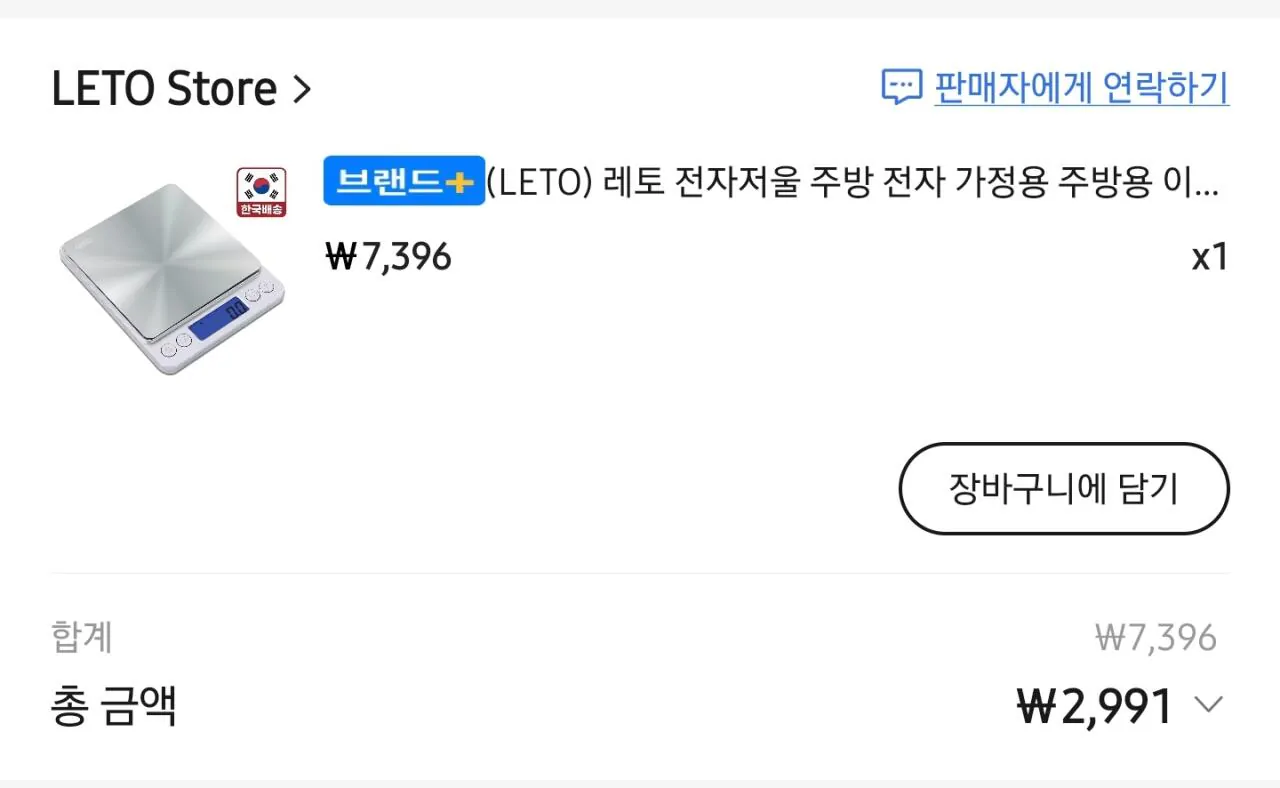The width and height of the screenshot is (1280, 788).
Task: Expand the LETO Store details via its chevron
Action: [x=303, y=88]
